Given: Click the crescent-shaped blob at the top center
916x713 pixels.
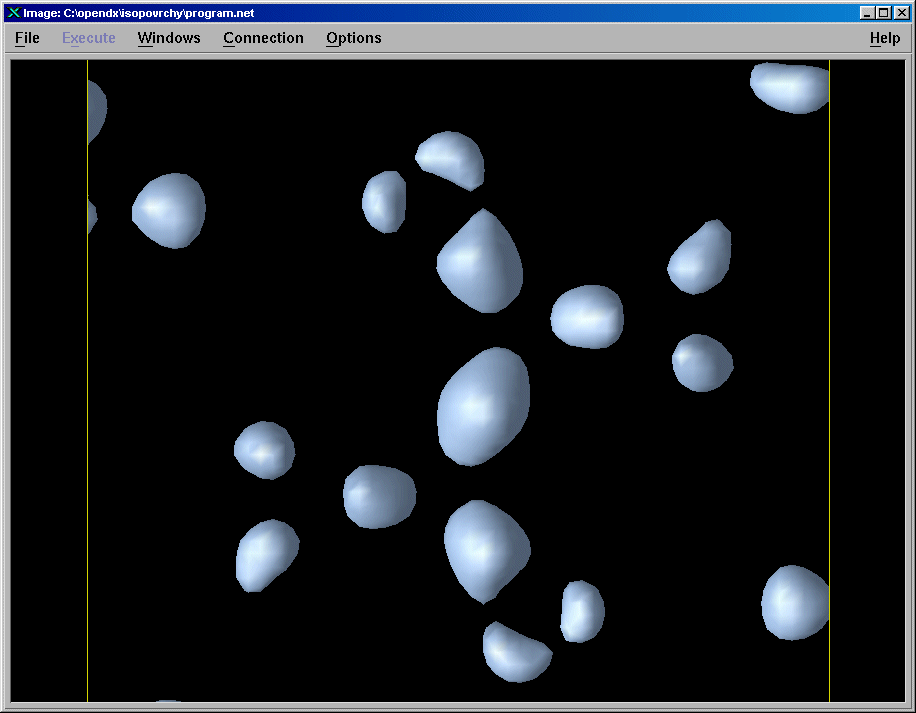Looking at the screenshot, I should [451, 158].
